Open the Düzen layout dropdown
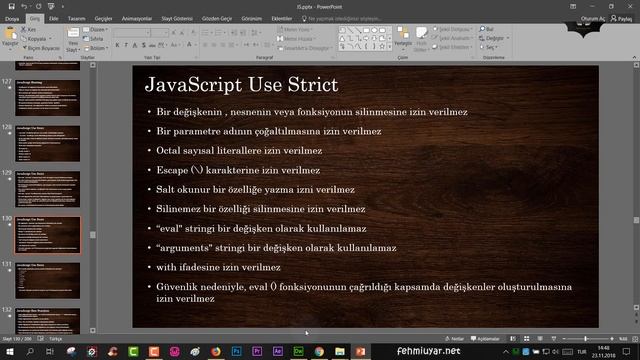This screenshot has height=360, width=640. click(96, 29)
